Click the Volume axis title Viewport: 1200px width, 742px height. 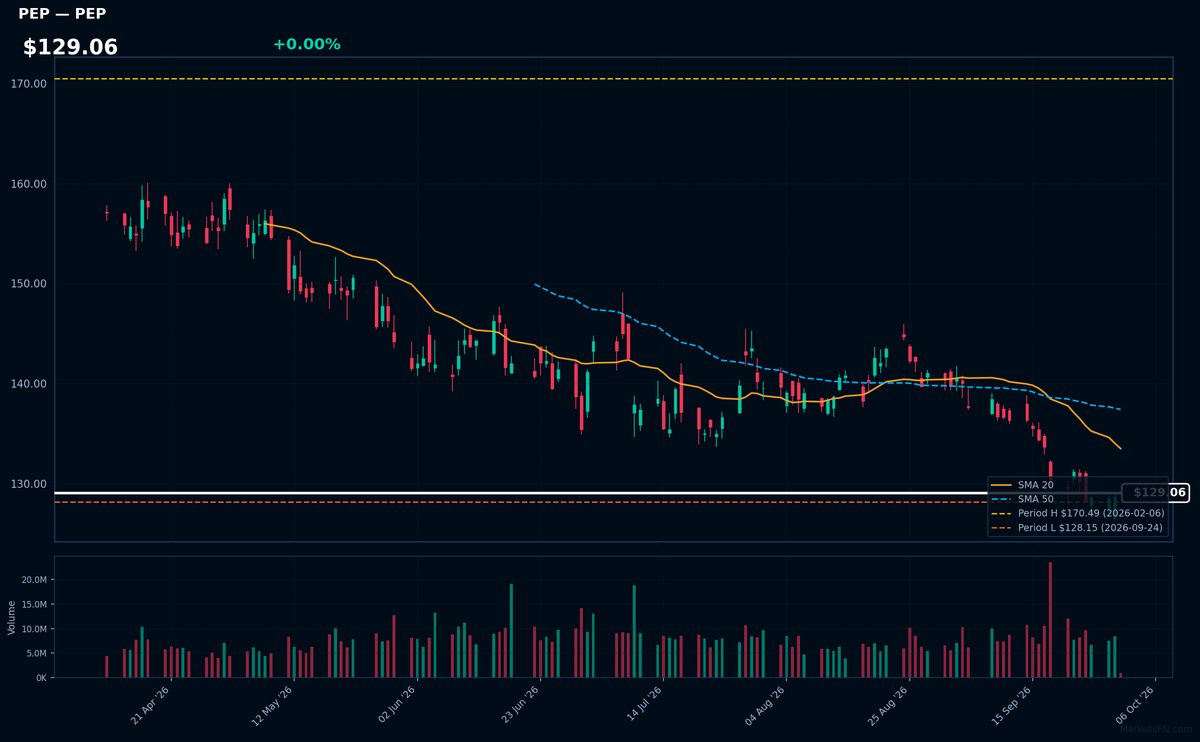tap(12, 617)
